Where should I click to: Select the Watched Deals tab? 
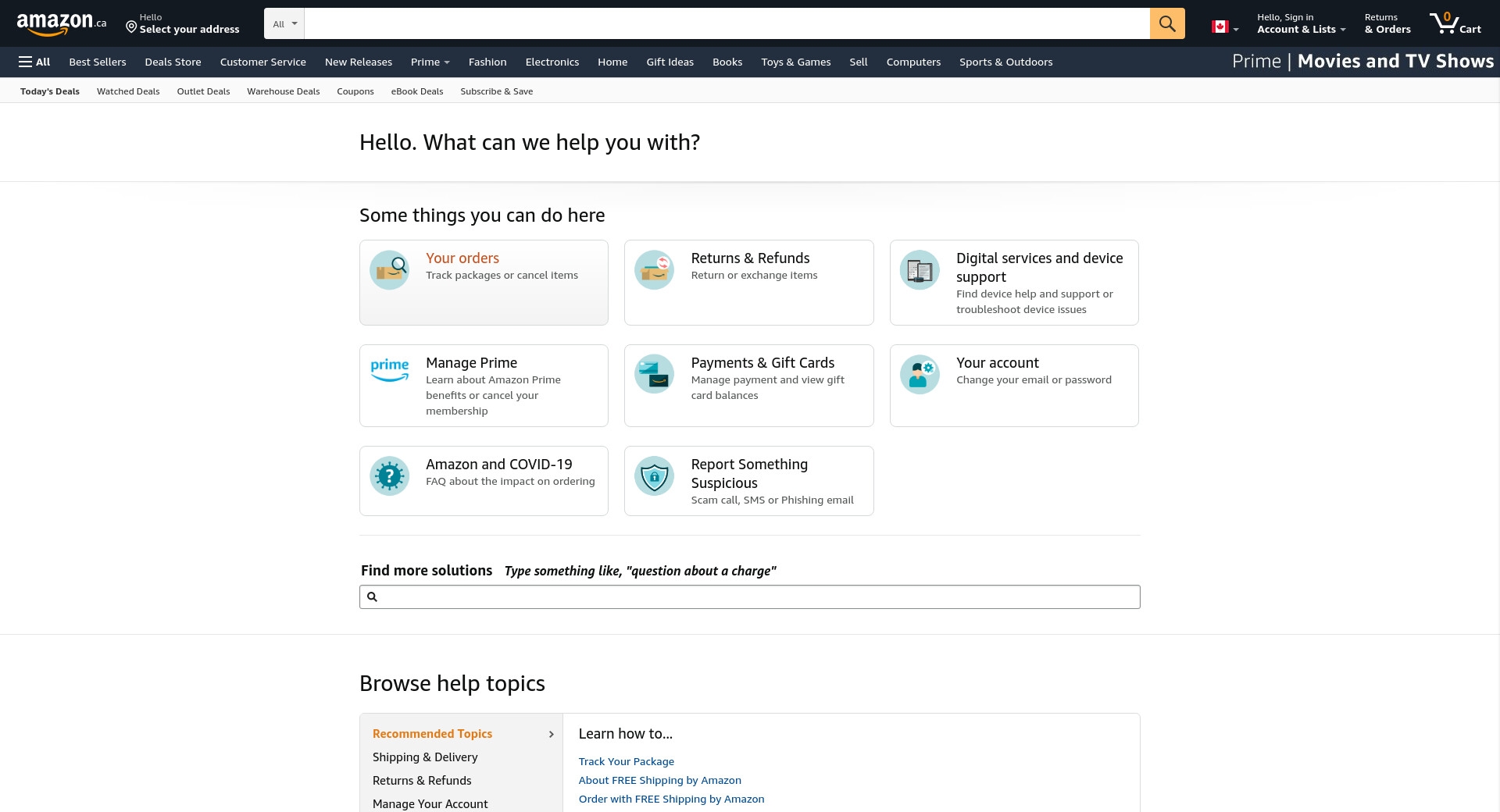point(128,91)
